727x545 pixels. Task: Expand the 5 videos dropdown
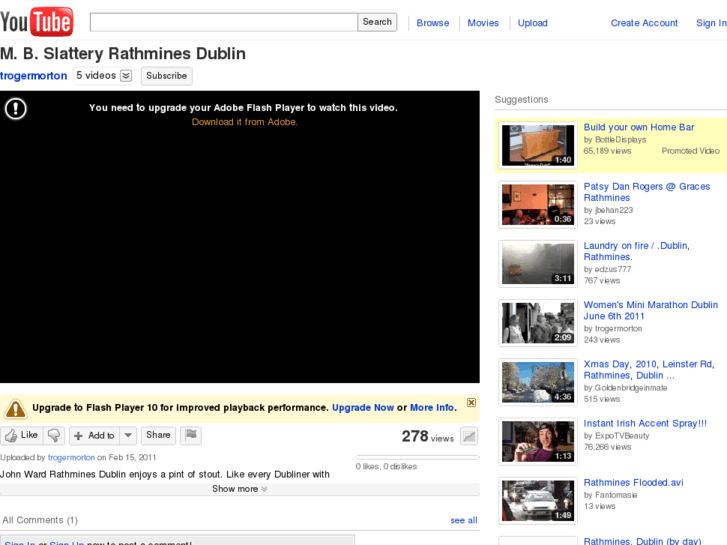click(103, 76)
